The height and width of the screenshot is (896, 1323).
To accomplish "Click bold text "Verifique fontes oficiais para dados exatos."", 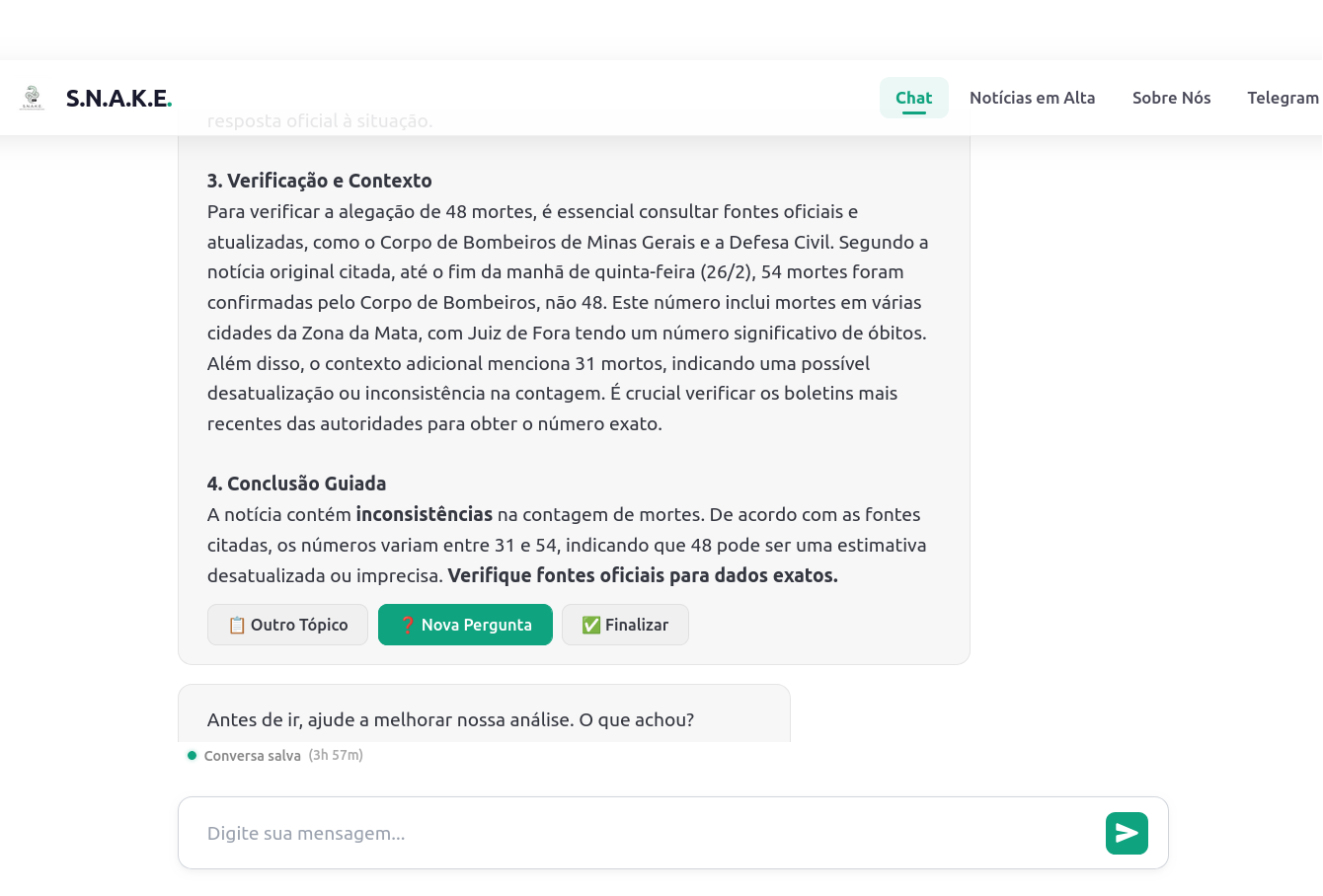I will tap(642, 575).
